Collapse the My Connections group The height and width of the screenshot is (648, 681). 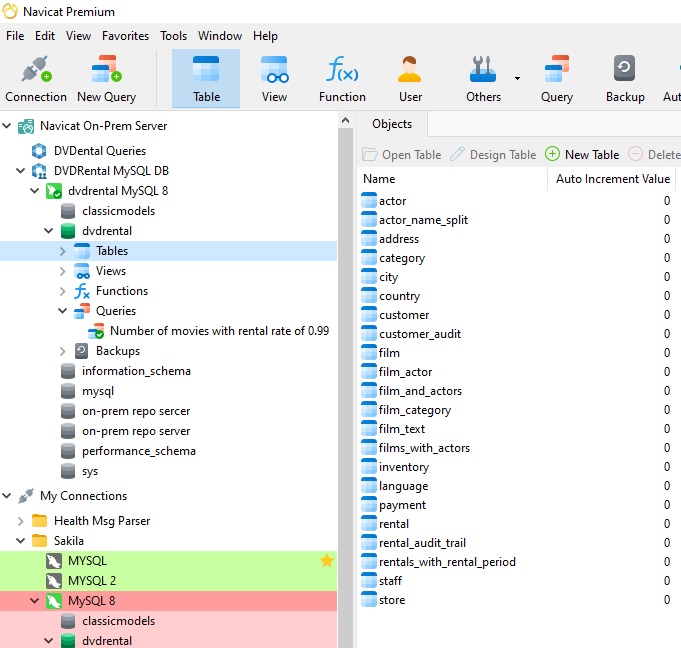pyautogui.click(x=7, y=496)
